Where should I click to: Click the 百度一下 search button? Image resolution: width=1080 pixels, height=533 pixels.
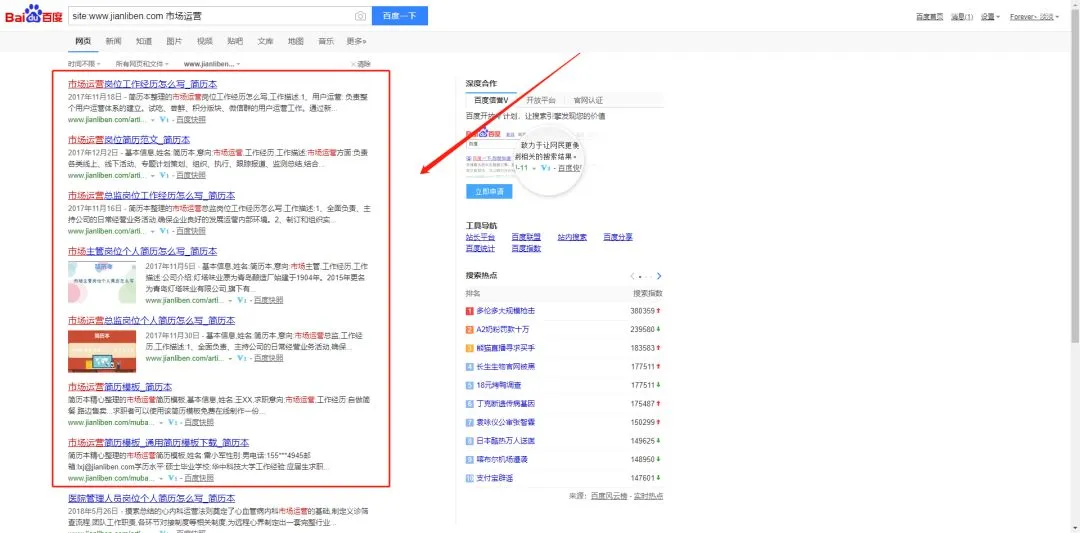(x=399, y=16)
